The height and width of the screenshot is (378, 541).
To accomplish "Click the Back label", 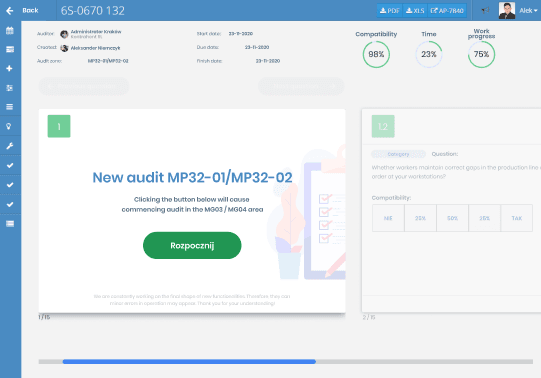I will pyautogui.click(x=30, y=10).
